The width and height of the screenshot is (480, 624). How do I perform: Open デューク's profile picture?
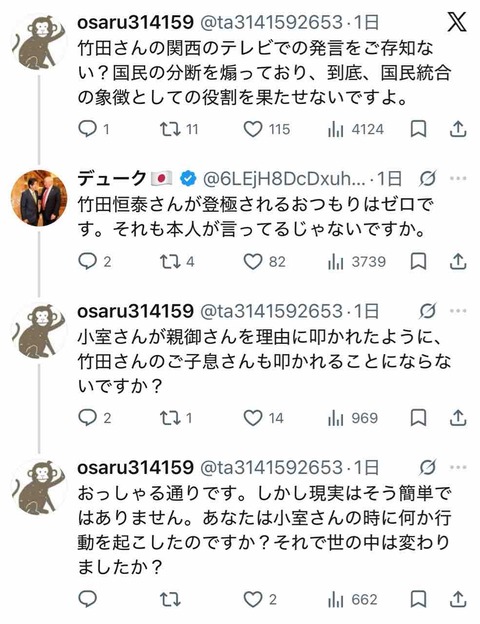(39, 198)
